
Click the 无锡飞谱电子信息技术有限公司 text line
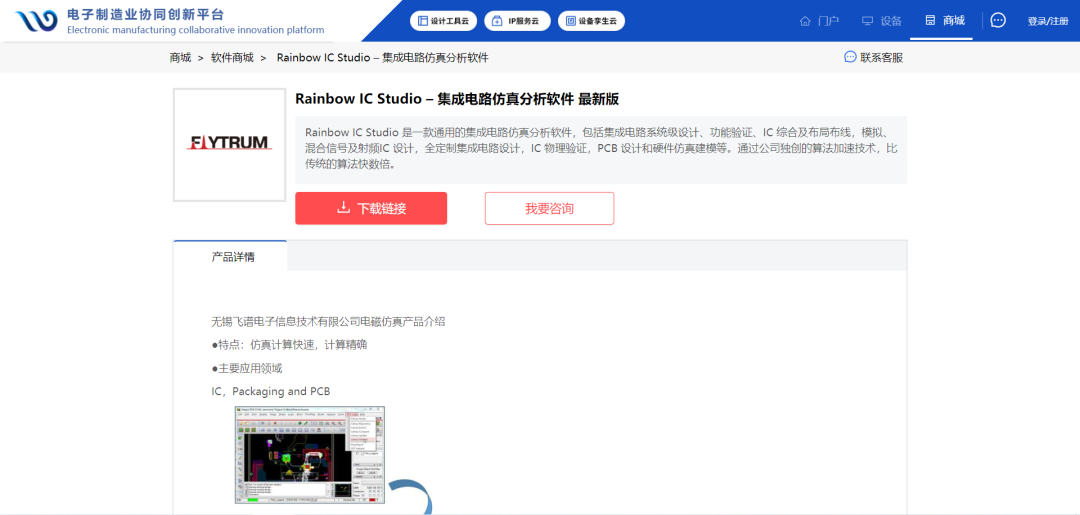329,322
